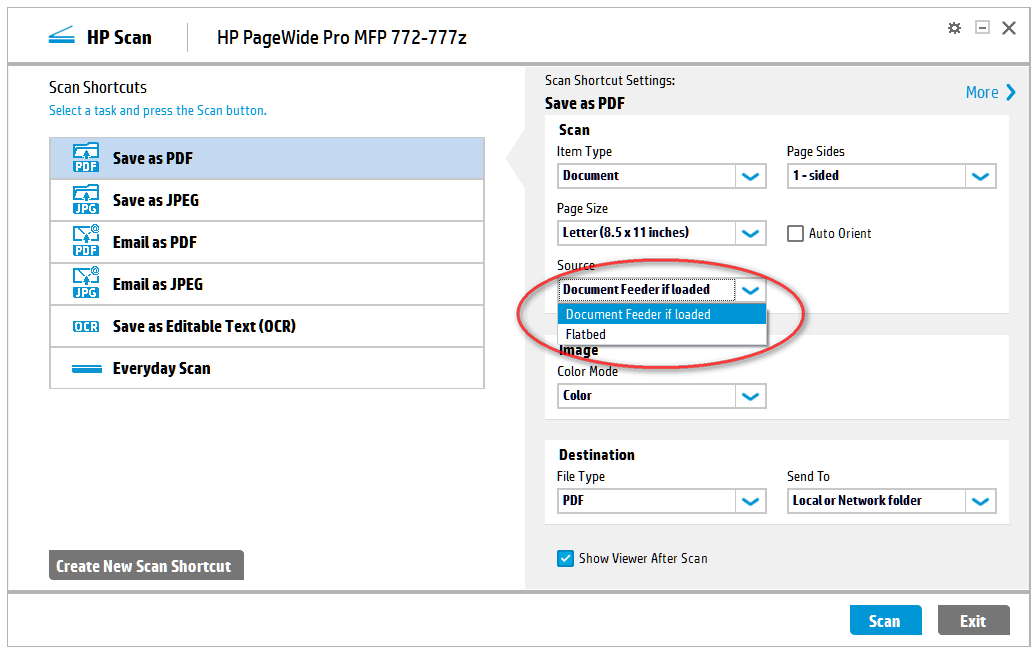Expand the Color Mode dropdown

pyautogui.click(x=750, y=396)
